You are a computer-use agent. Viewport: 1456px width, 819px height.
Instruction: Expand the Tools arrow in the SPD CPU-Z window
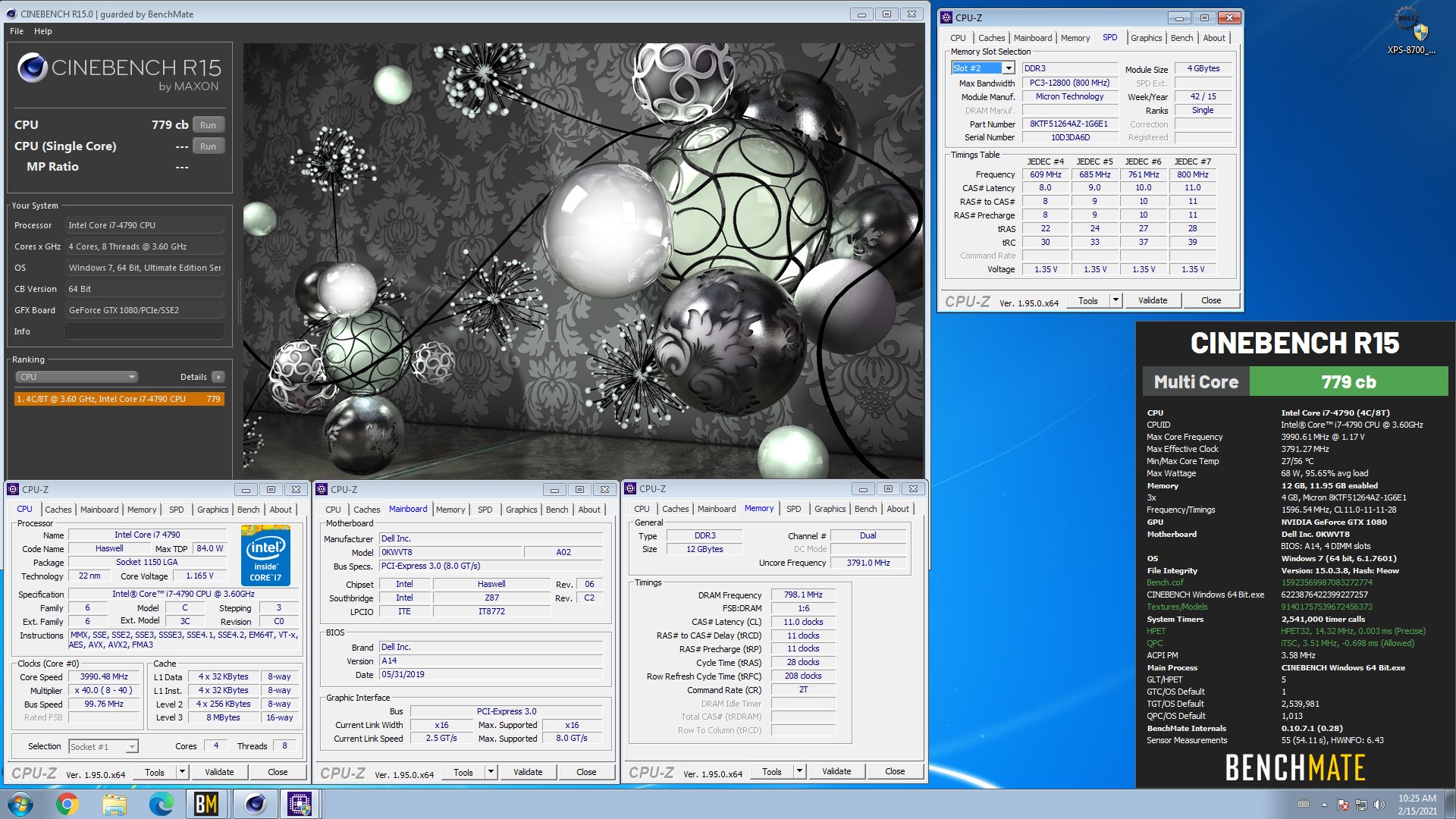coord(1116,300)
